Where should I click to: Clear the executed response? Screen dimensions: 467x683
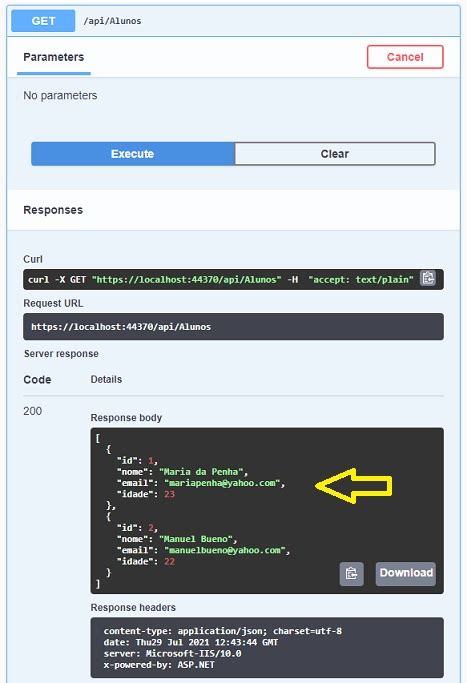point(335,154)
